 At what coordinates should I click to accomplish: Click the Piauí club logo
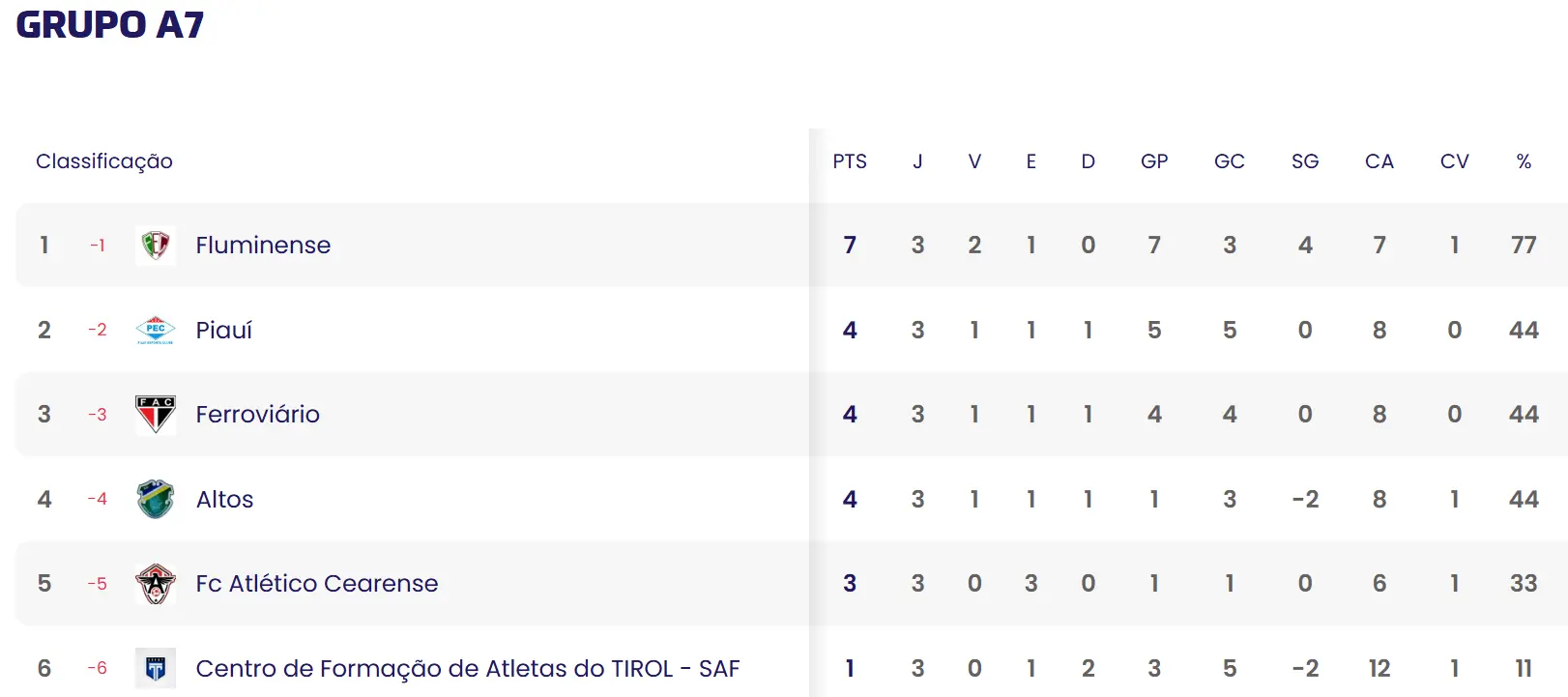(155, 330)
